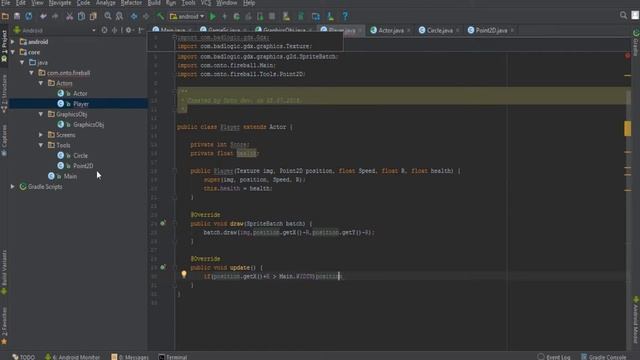The height and width of the screenshot is (360, 640).
Task: Click the Find magnifier toolbar icon
Action: (108, 16)
